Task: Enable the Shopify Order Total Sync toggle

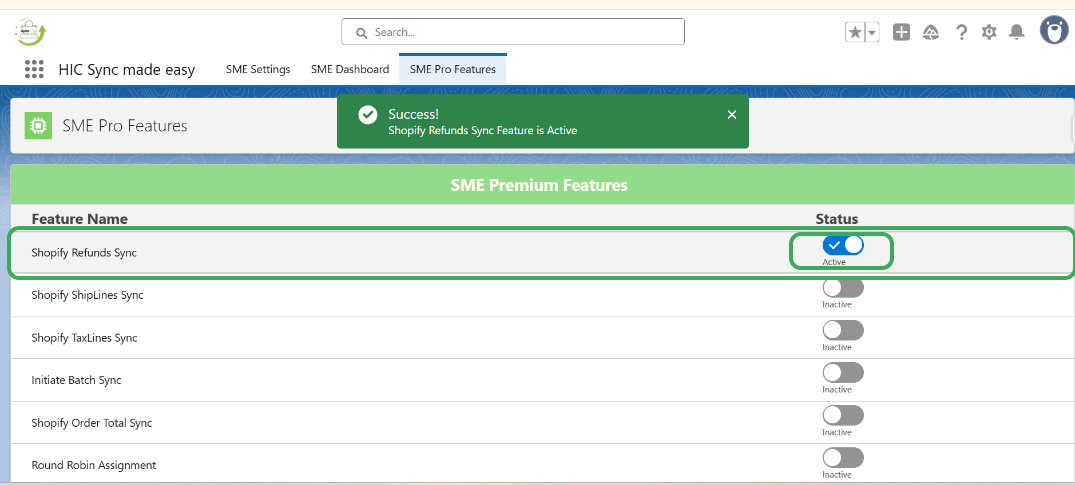Action: 842,415
